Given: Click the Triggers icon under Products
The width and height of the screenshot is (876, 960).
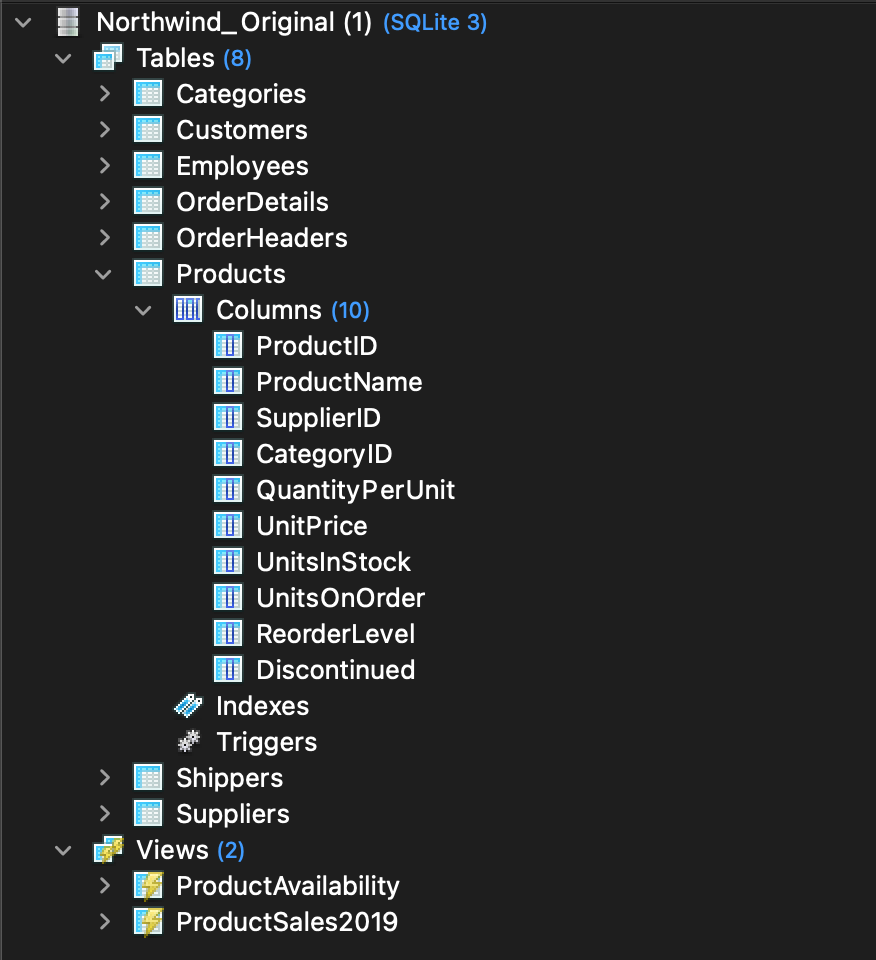Looking at the screenshot, I should [188, 741].
